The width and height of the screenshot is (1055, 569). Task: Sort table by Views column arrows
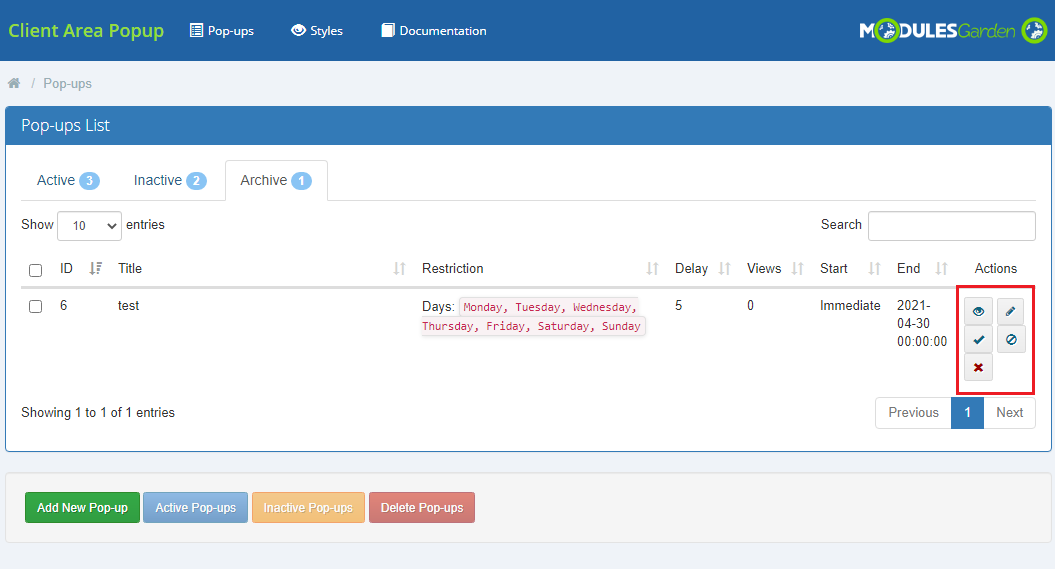(797, 269)
